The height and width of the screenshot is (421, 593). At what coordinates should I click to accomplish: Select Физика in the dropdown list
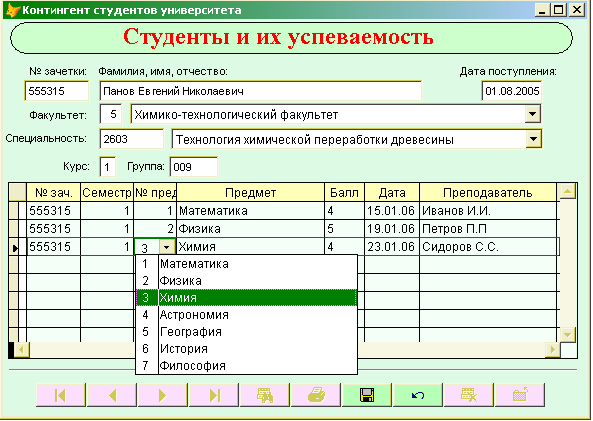click(246, 281)
